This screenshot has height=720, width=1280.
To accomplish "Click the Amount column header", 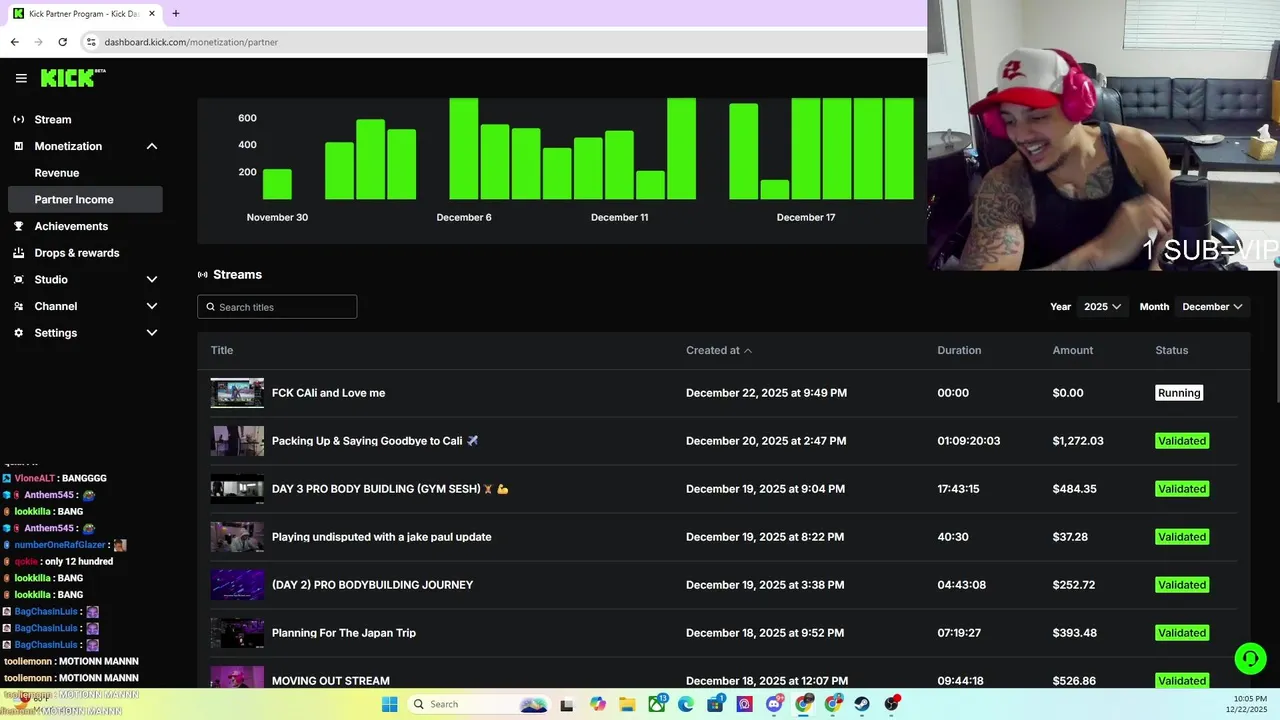I will point(1073,350).
